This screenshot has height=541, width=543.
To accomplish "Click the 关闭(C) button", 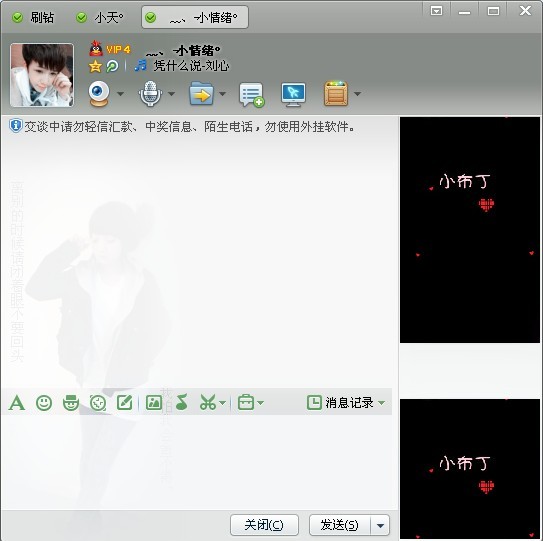I will pos(264,525).
